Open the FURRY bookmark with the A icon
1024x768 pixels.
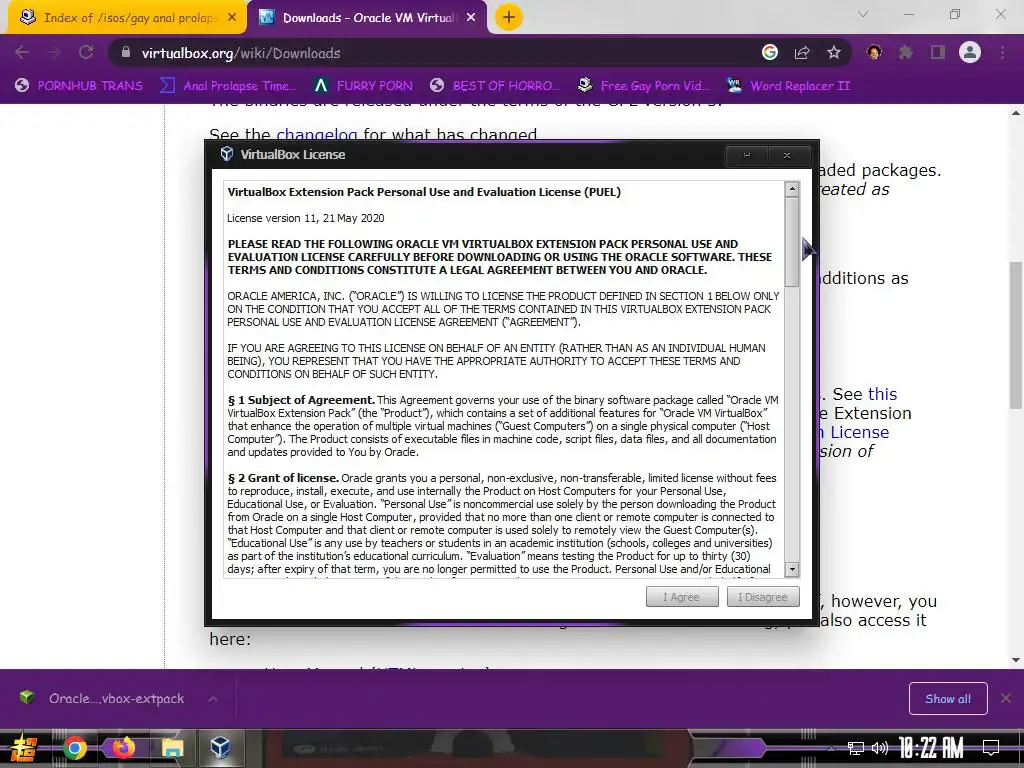point(363,86)
